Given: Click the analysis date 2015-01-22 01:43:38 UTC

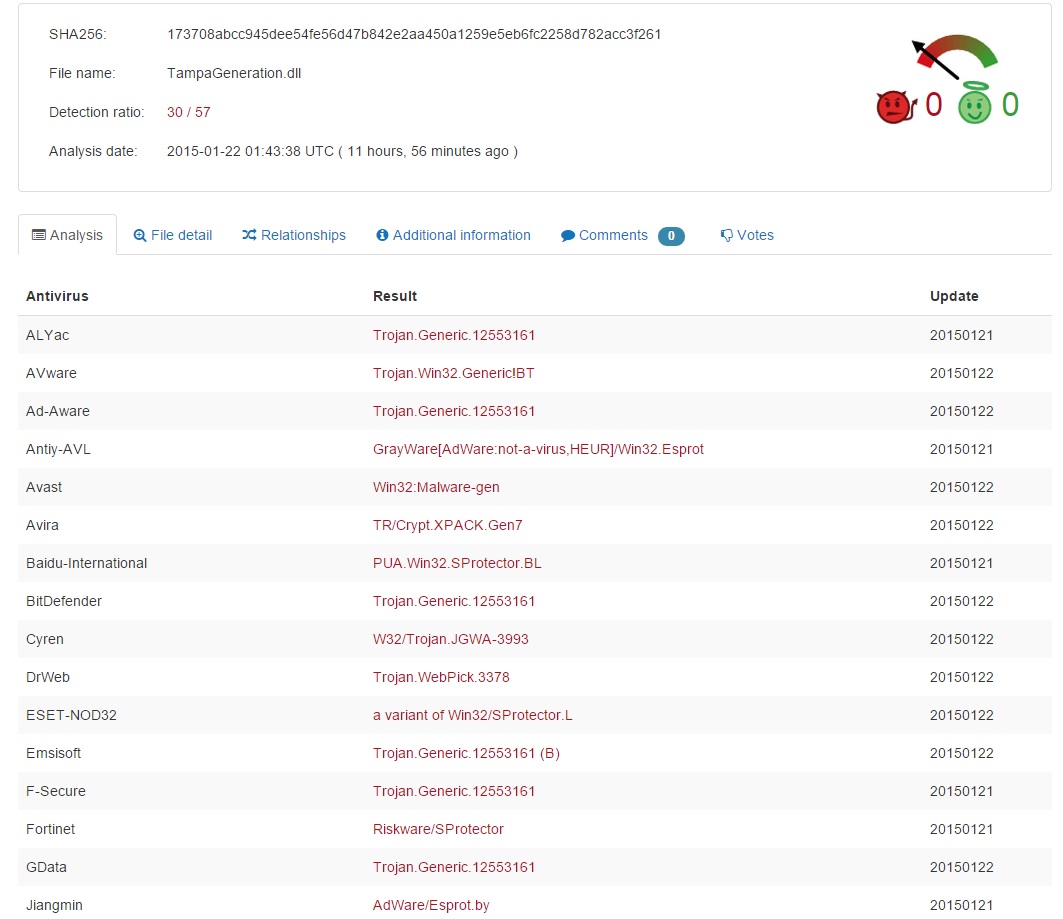Looking at the screenshot, I should click(250, 151).
